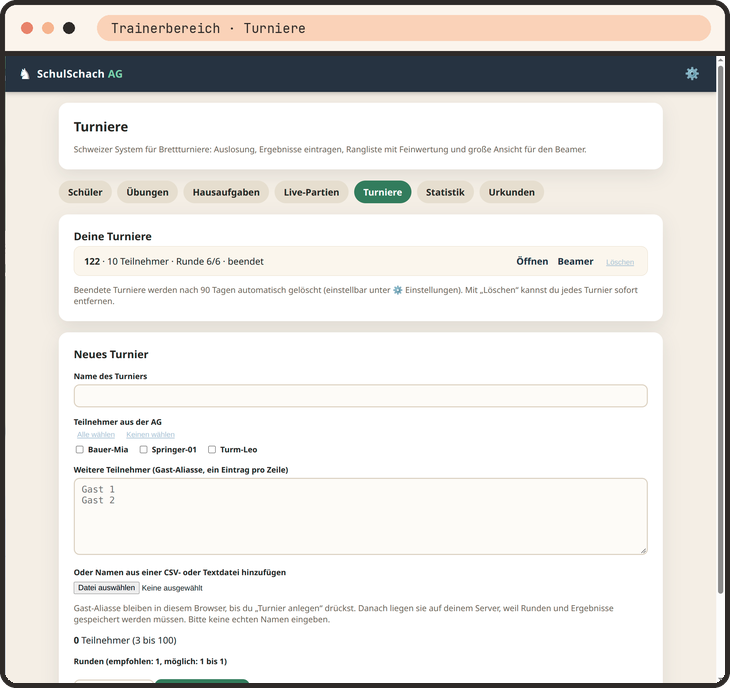Open settings via the gear icon in header

pos(692,74)
